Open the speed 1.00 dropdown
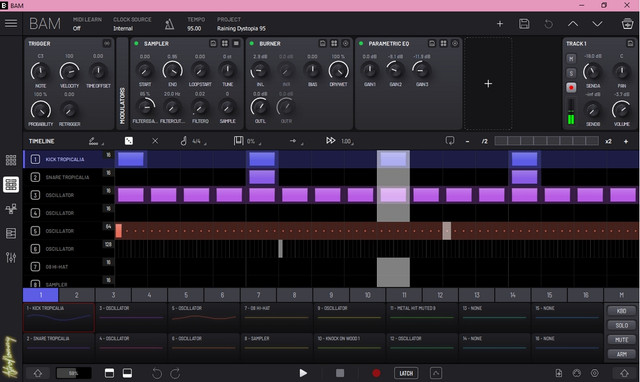The height and width of the screenshot is (382, 640). pyautogui.click(x=340, y=141)
